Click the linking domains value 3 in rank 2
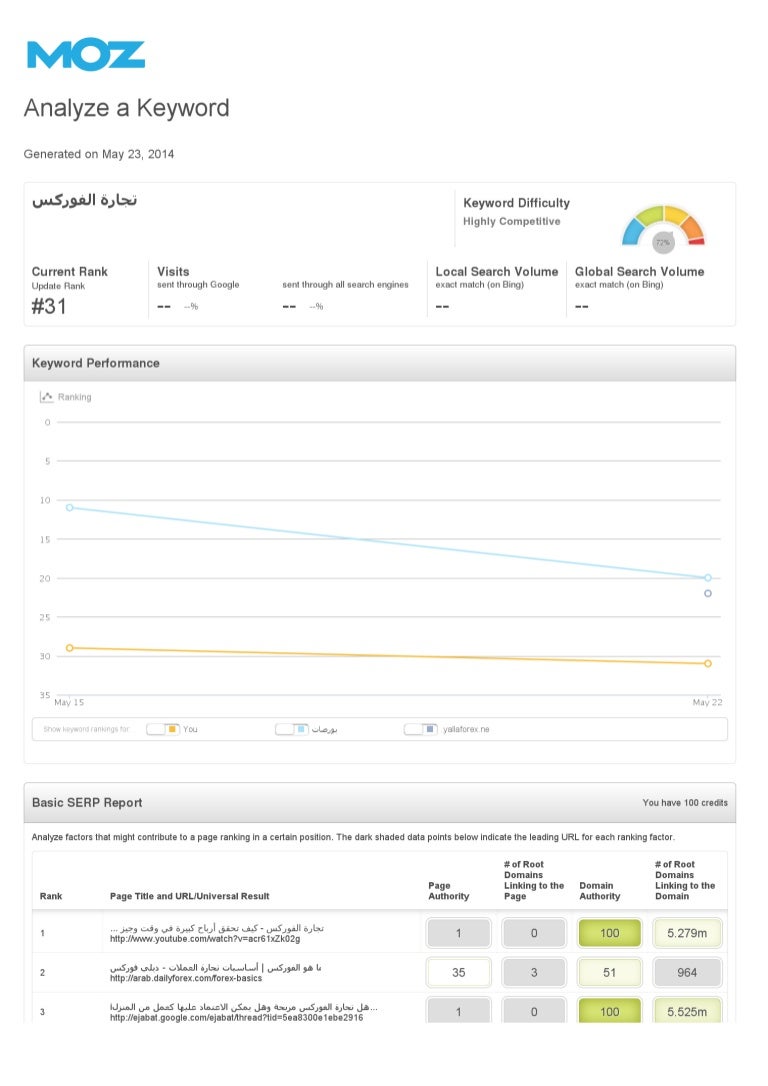 click(x=534, y=972)
